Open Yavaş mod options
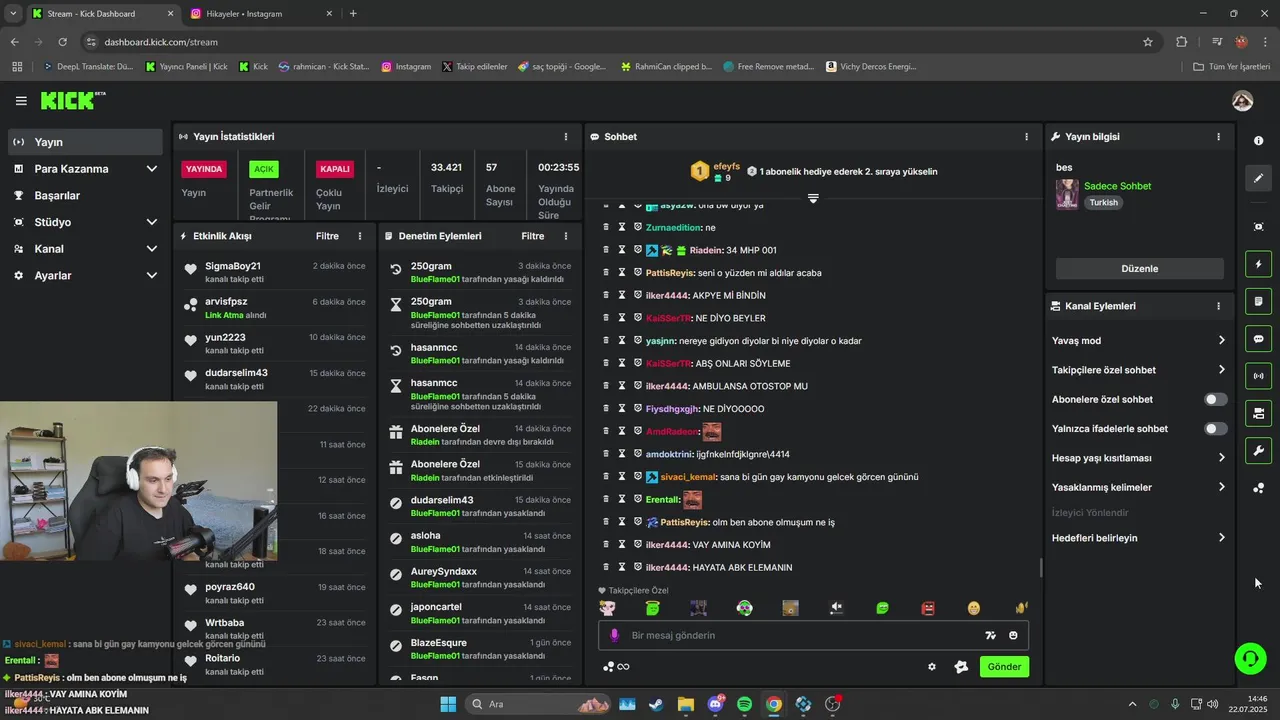The image size is (1280, 720). tap(1139, 340)
